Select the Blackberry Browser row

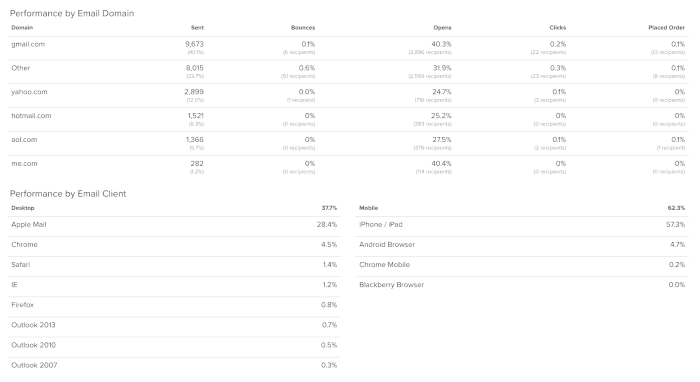pyautogui.click(x=522, y=287)
